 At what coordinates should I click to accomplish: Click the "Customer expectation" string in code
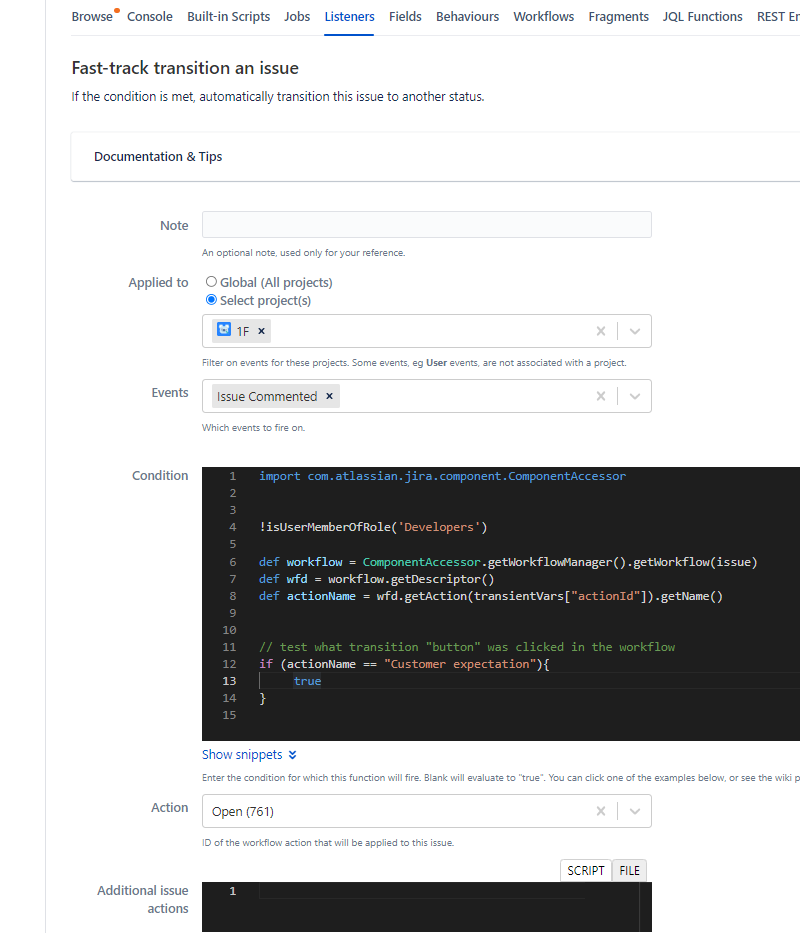pos(460,664)
